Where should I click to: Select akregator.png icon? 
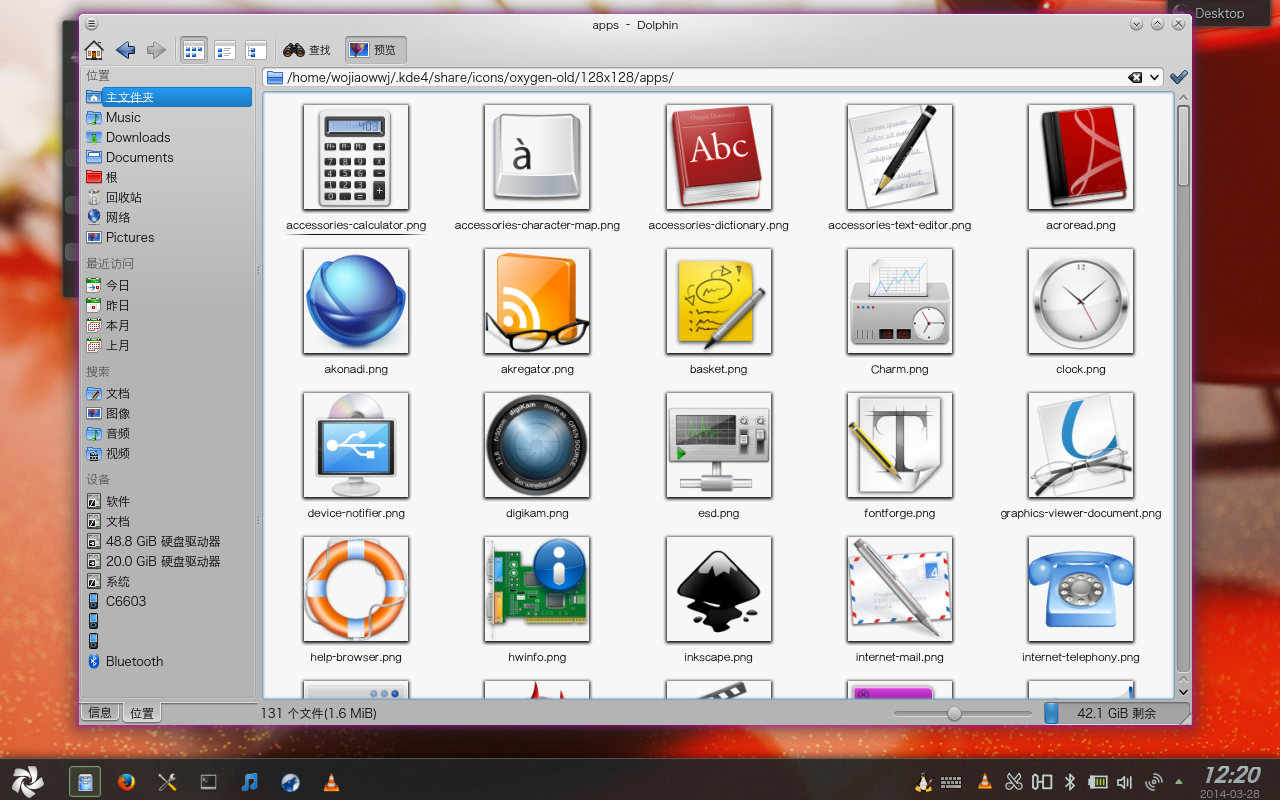(537, 301)
